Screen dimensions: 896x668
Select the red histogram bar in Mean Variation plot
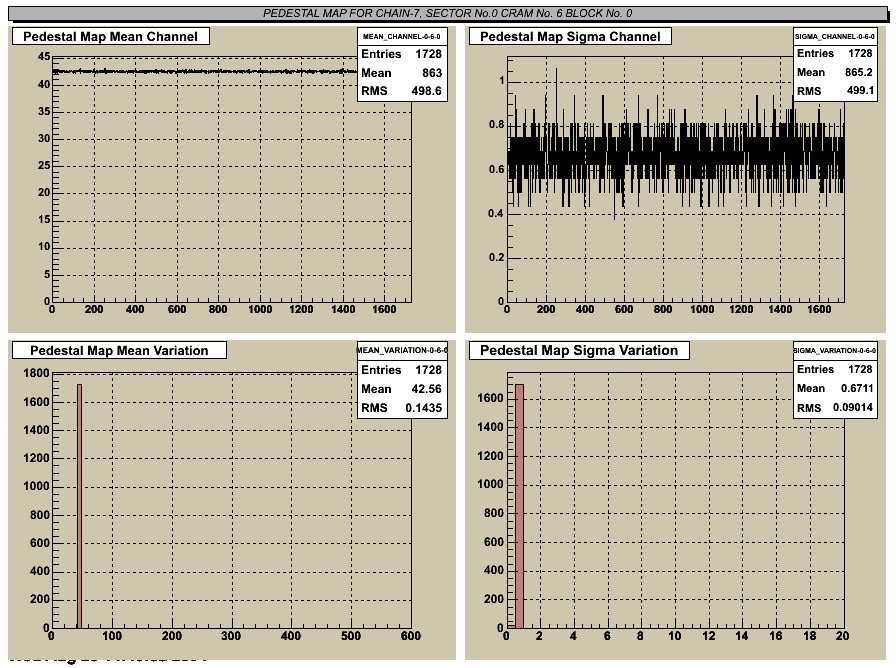pos(79,506)
